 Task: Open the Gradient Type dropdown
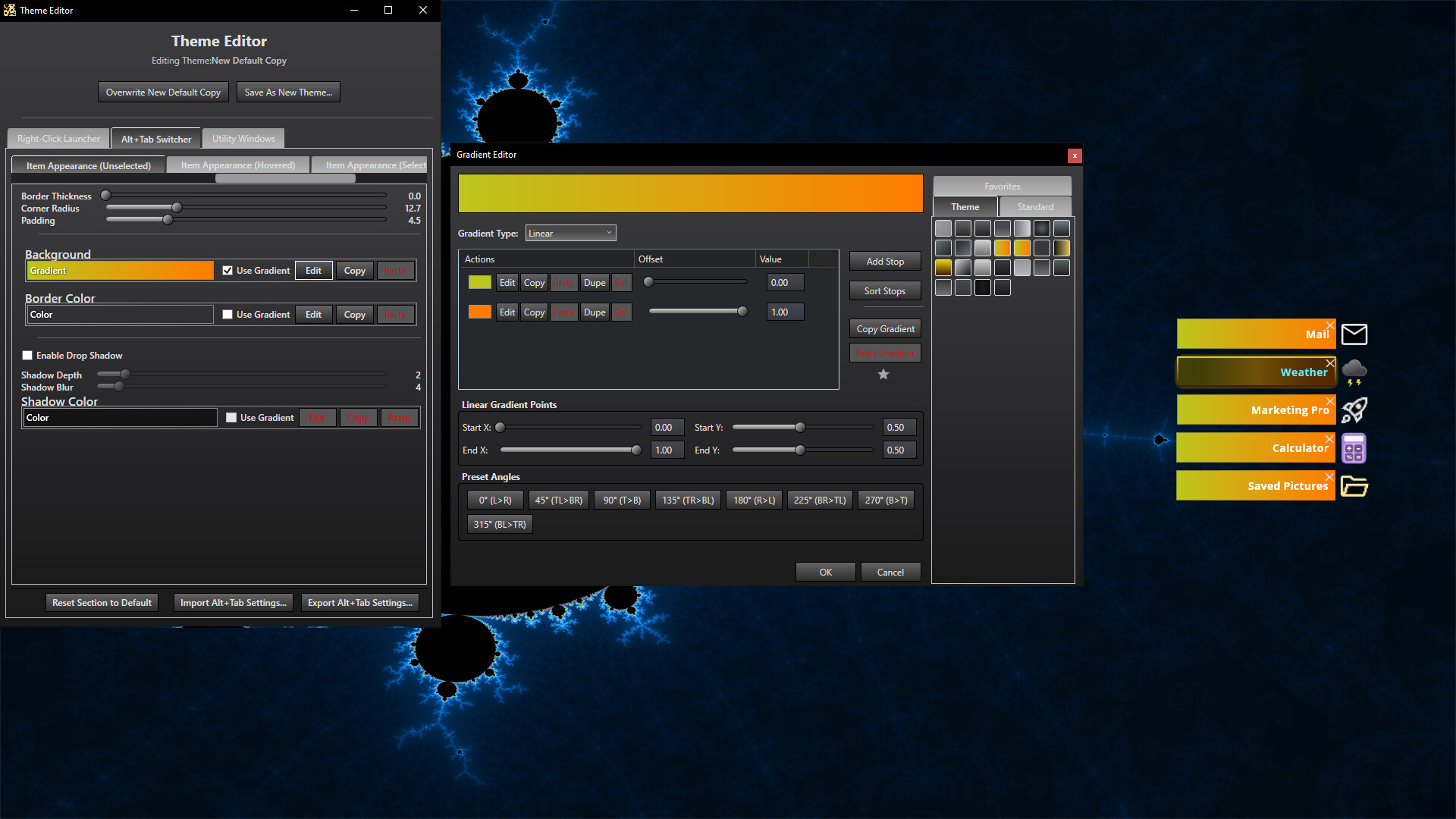click(x=570, y=233)
